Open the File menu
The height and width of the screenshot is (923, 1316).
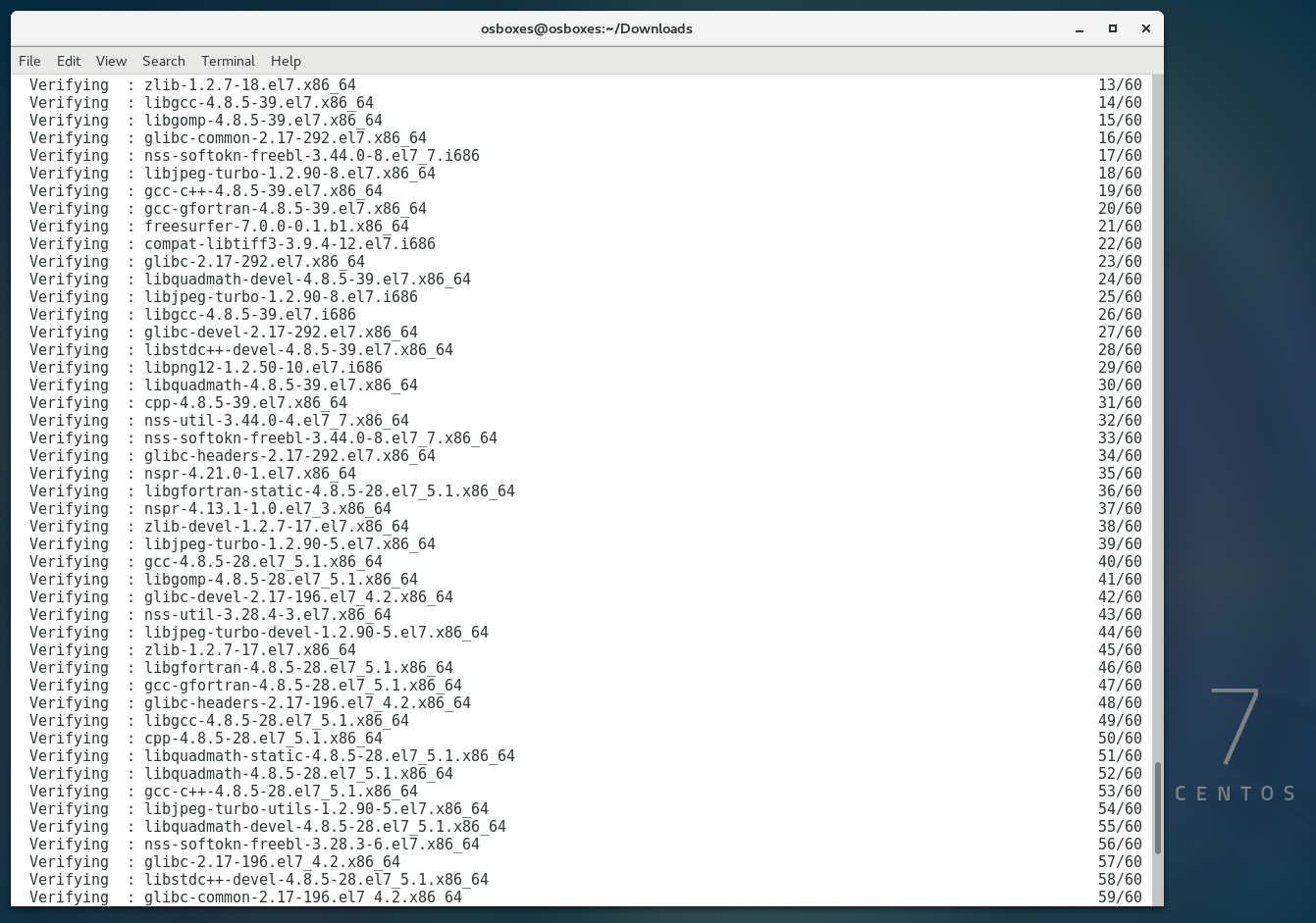coord(29,61)
